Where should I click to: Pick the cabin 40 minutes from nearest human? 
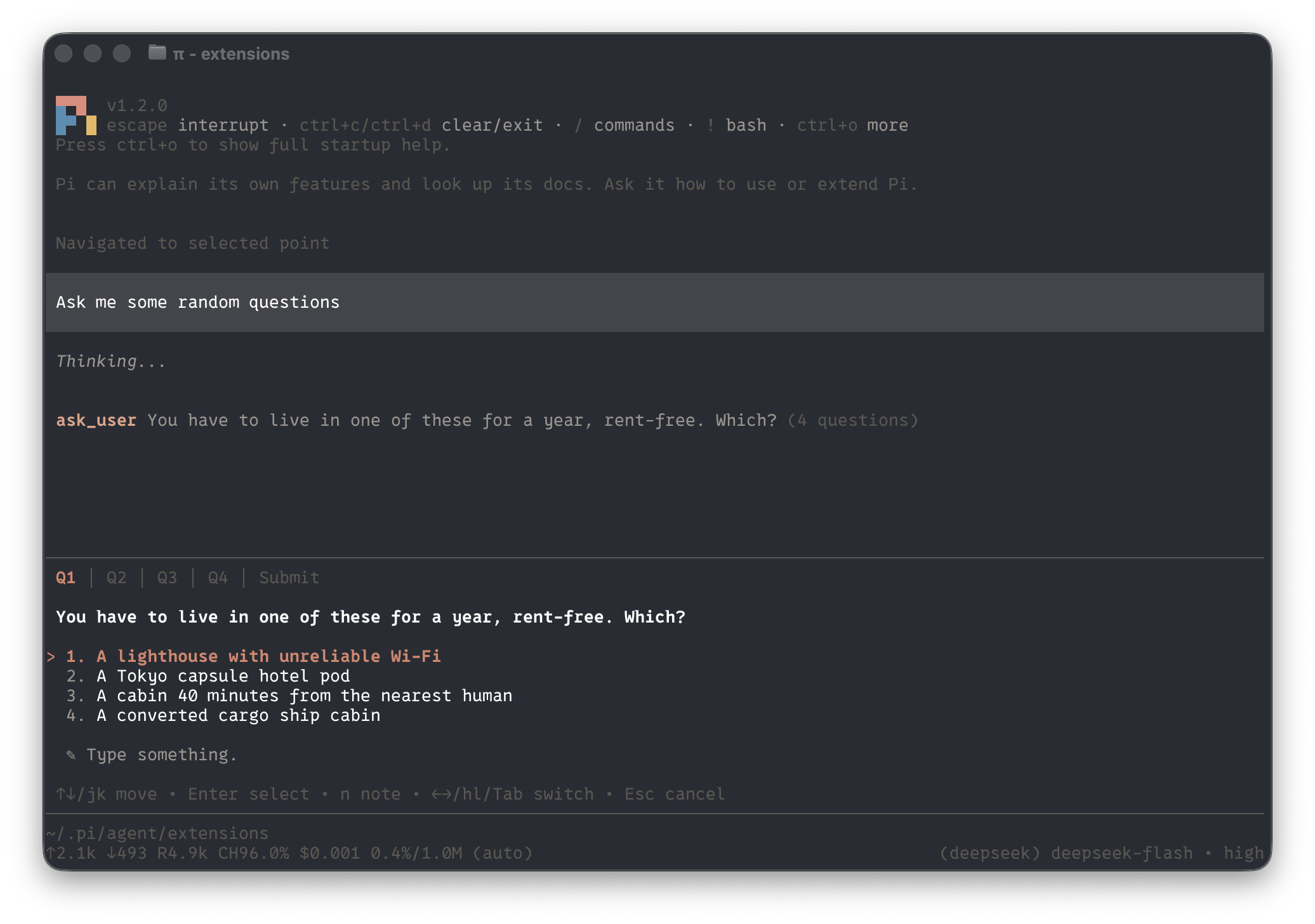coord(289,696)
